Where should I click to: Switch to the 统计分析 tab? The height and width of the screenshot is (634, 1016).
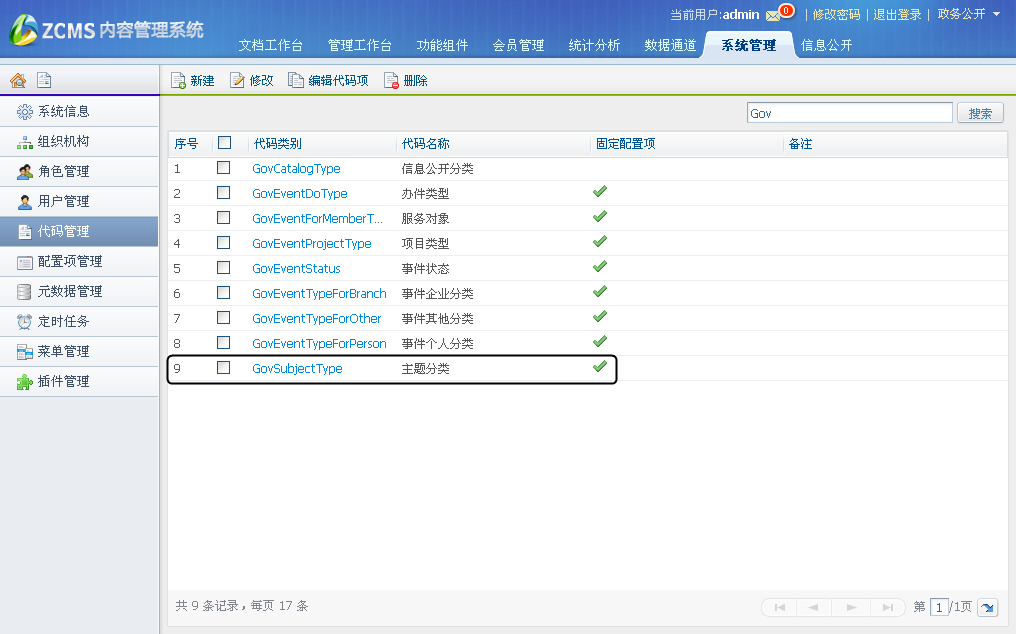(594, 45)
